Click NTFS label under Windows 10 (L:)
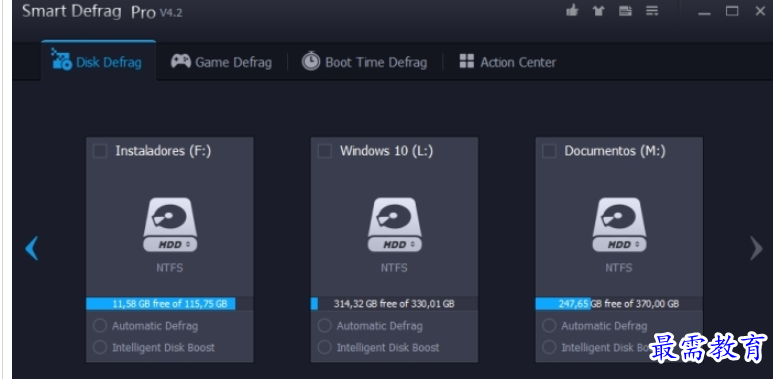 (x=394, y=268)
